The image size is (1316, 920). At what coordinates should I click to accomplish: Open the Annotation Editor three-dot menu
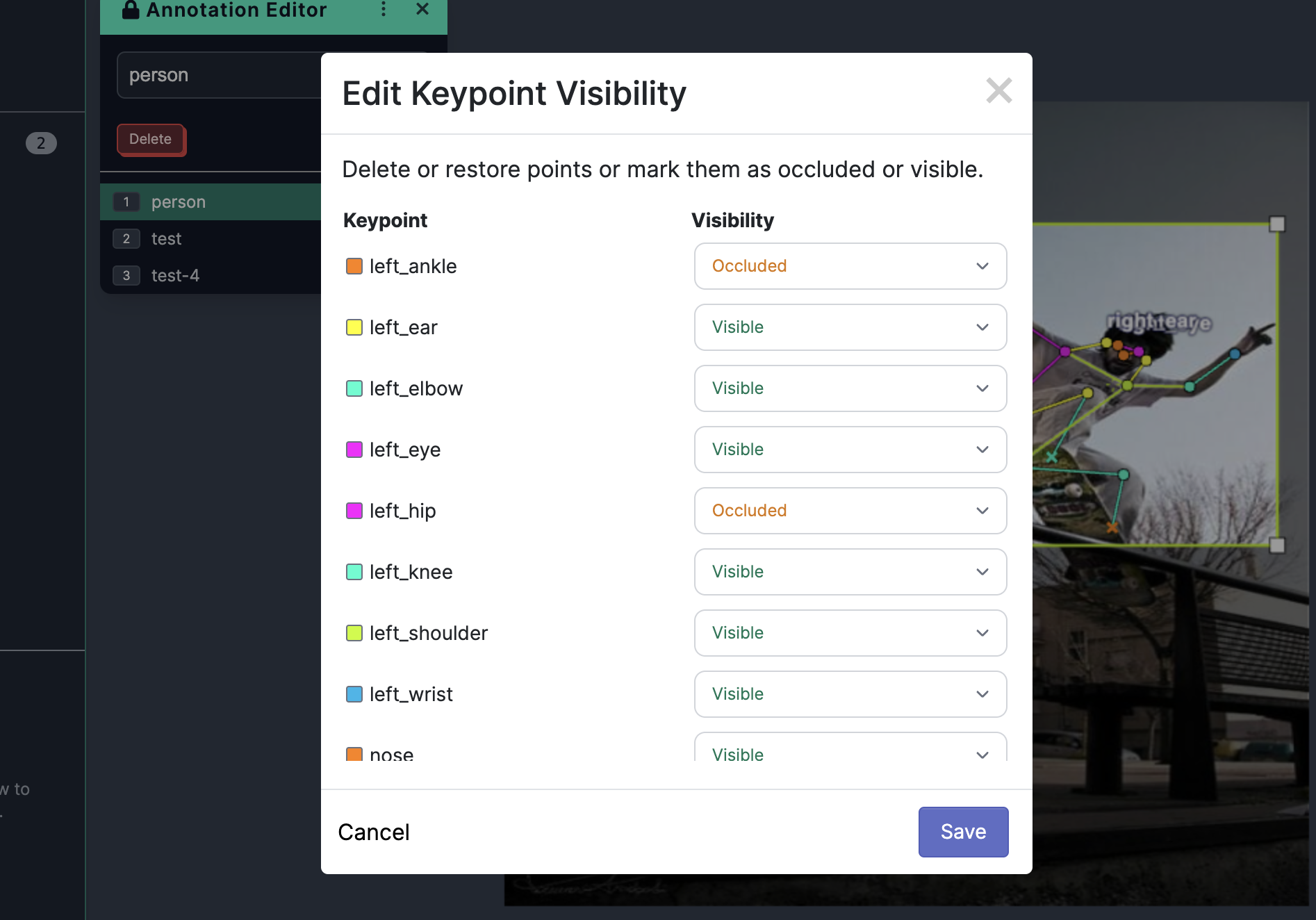384,10
